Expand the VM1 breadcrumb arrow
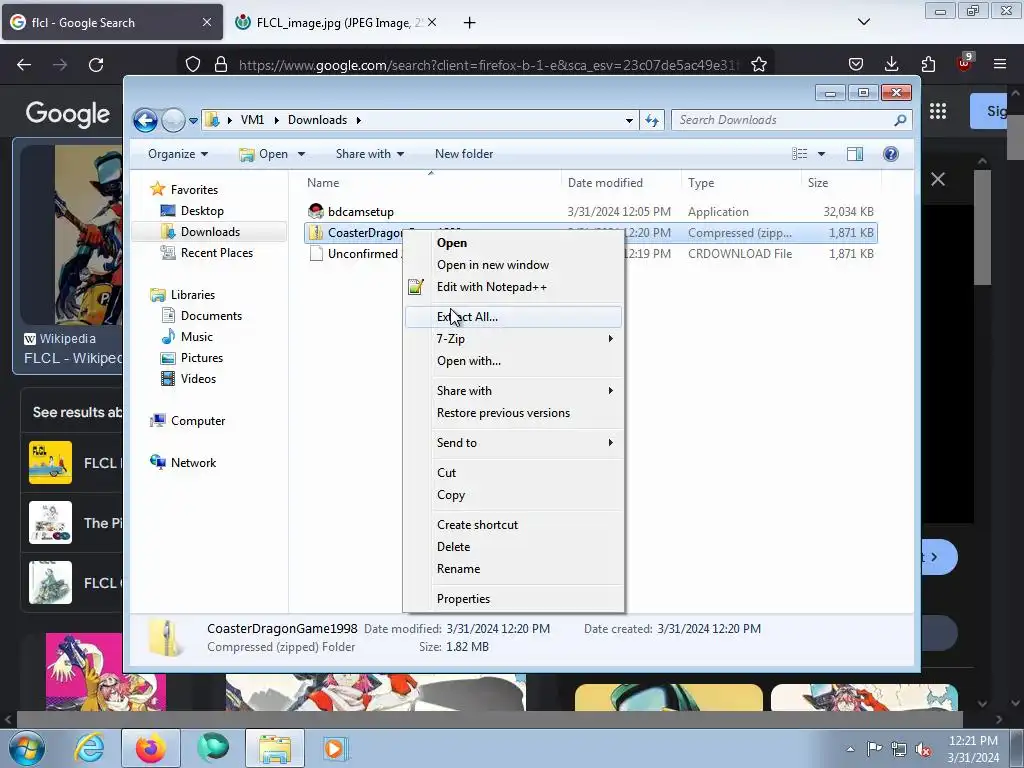This screenshot has width=1024, height=768. click(x=276, y=120)
